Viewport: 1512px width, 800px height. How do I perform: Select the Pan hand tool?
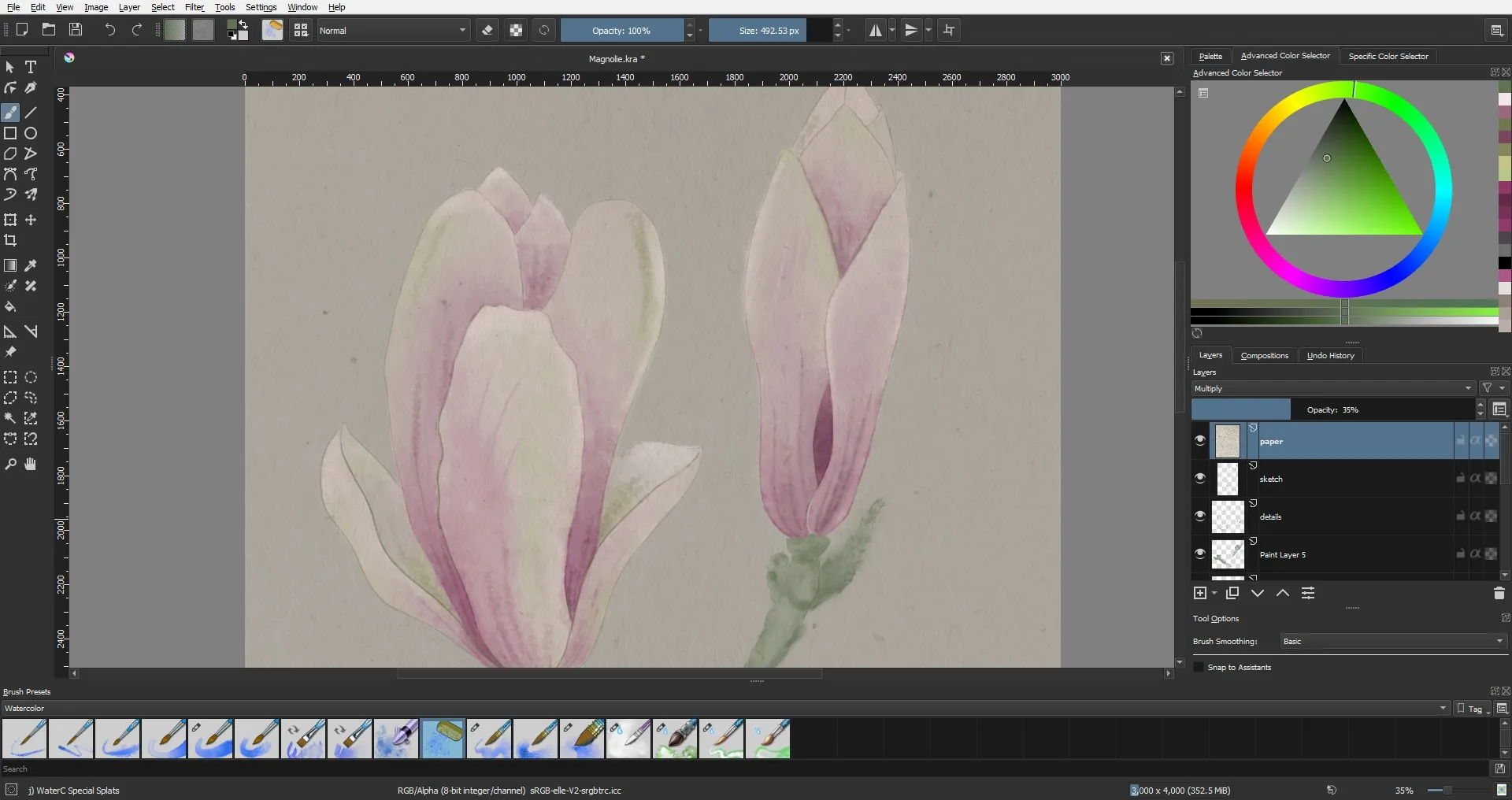coord(31,465)
